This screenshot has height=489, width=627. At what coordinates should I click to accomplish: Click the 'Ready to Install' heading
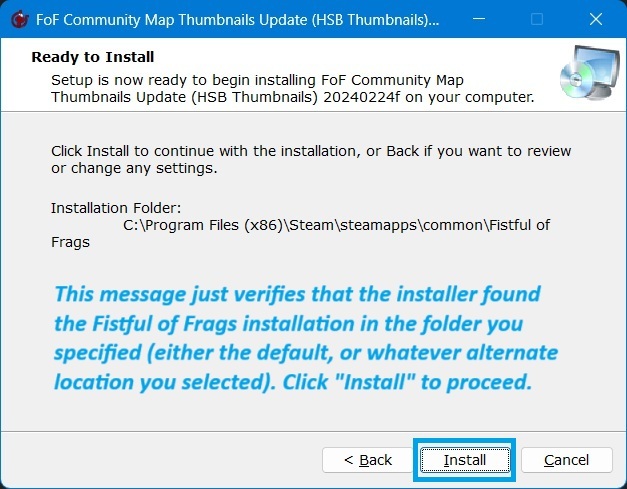(x=93, y=57)
